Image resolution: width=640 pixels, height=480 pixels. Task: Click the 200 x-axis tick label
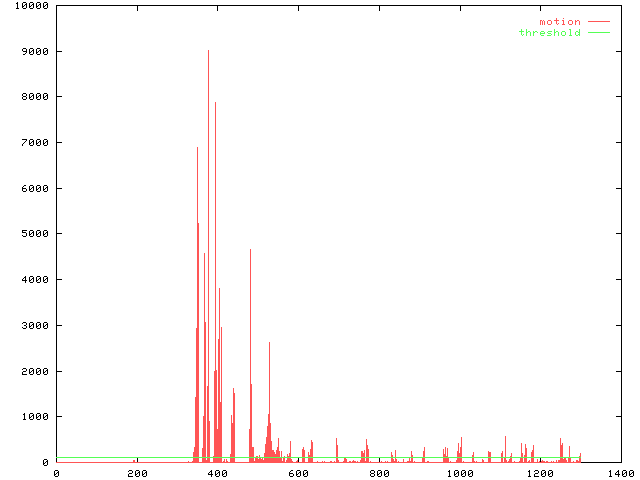[x=137, y=473]
